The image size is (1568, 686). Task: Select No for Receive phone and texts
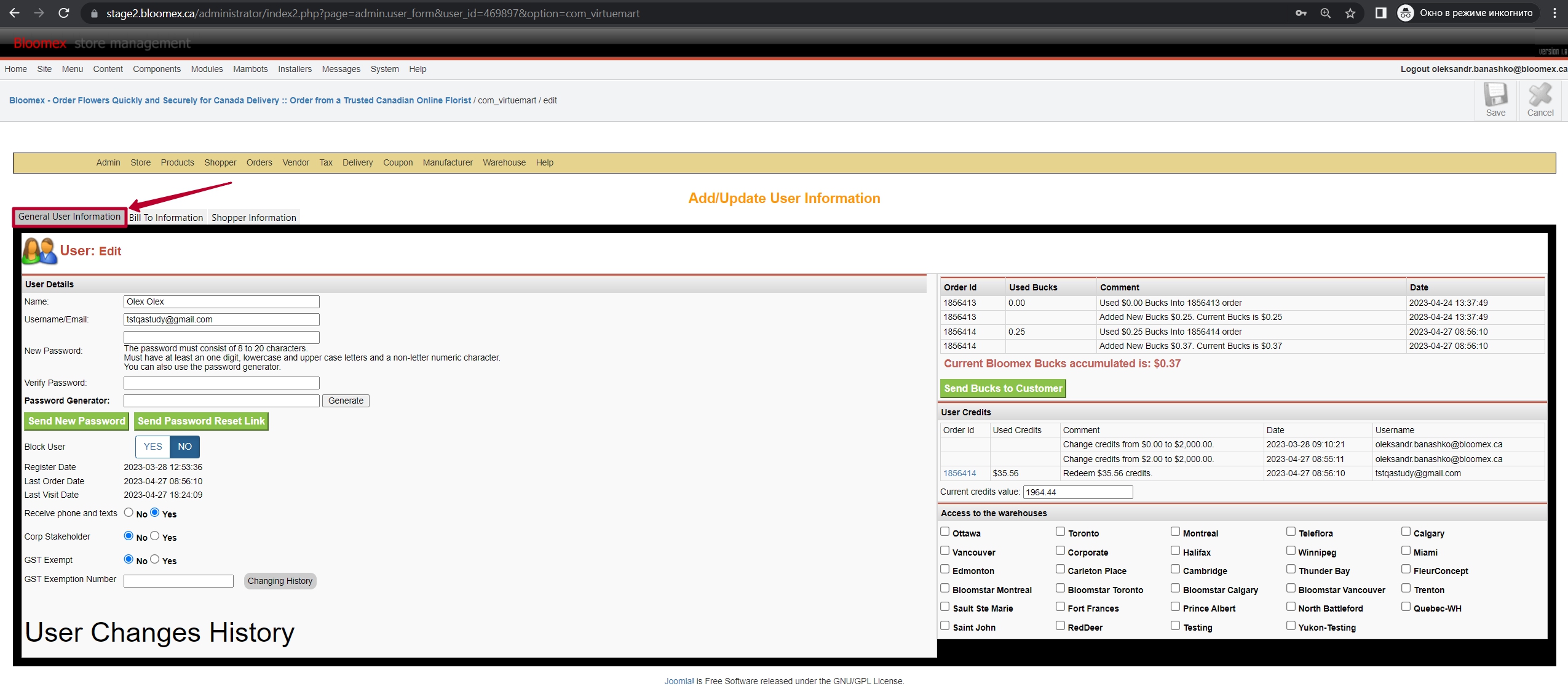click(x=129, y=513)
